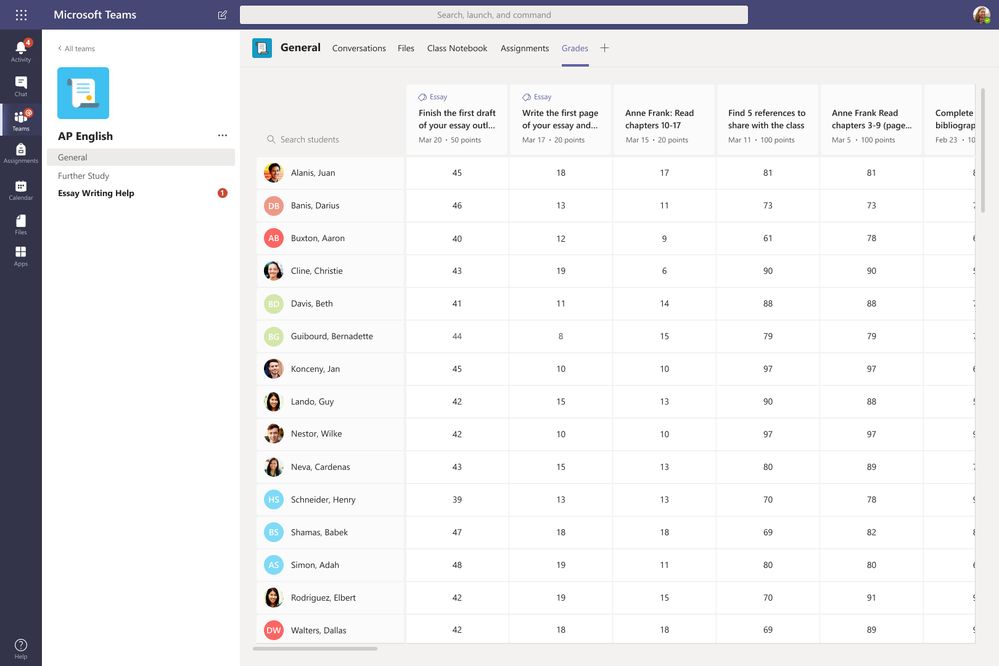Click the horizontal scrollbar below the grades table
The height and width of the screenshot is (666, 999).
click(315, 649)
